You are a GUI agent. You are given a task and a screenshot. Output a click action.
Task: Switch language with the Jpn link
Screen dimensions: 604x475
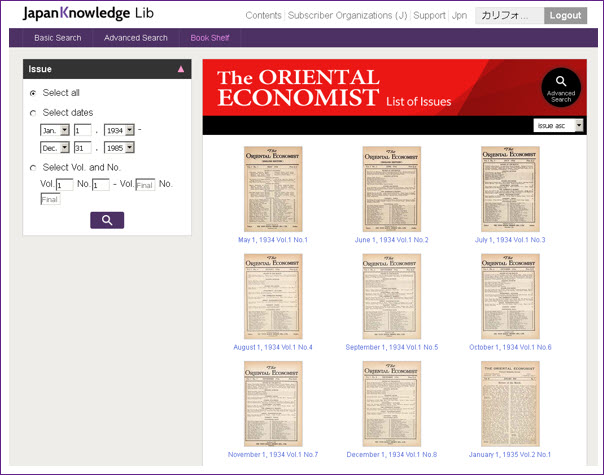459,15
